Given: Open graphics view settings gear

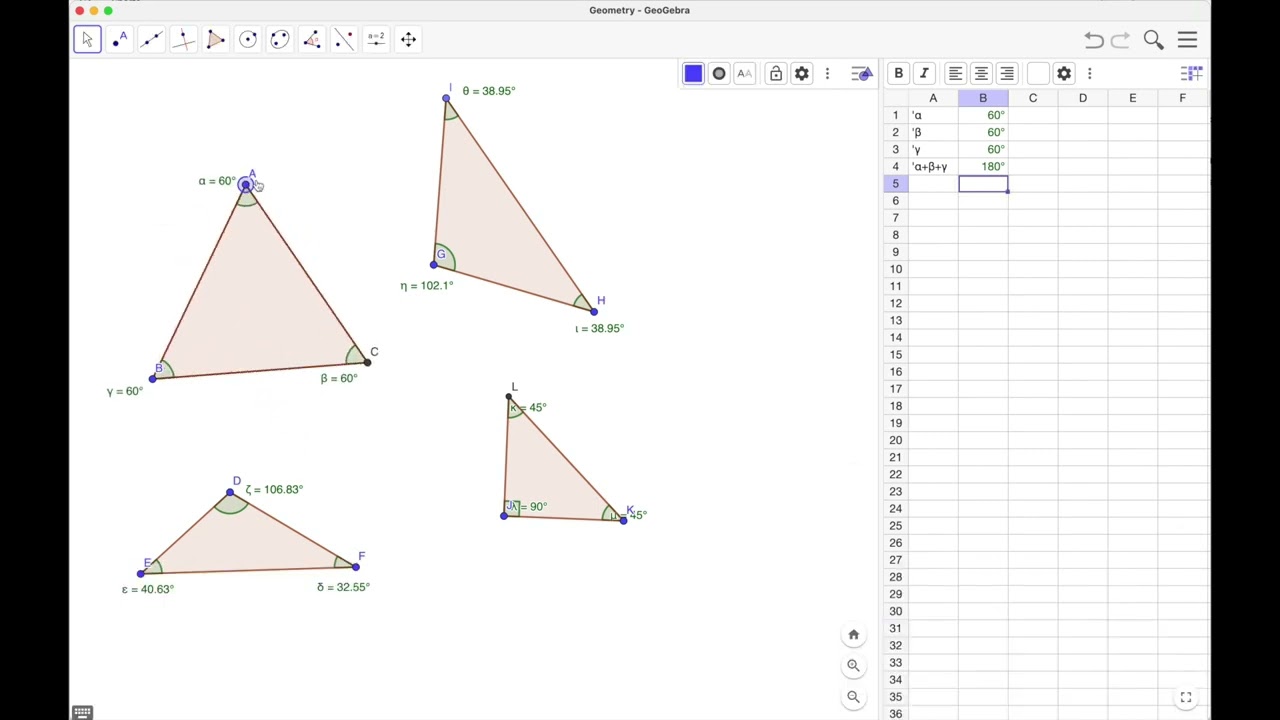Looking at the screenshot, I should pyautogui.click(x=802, y=74).
